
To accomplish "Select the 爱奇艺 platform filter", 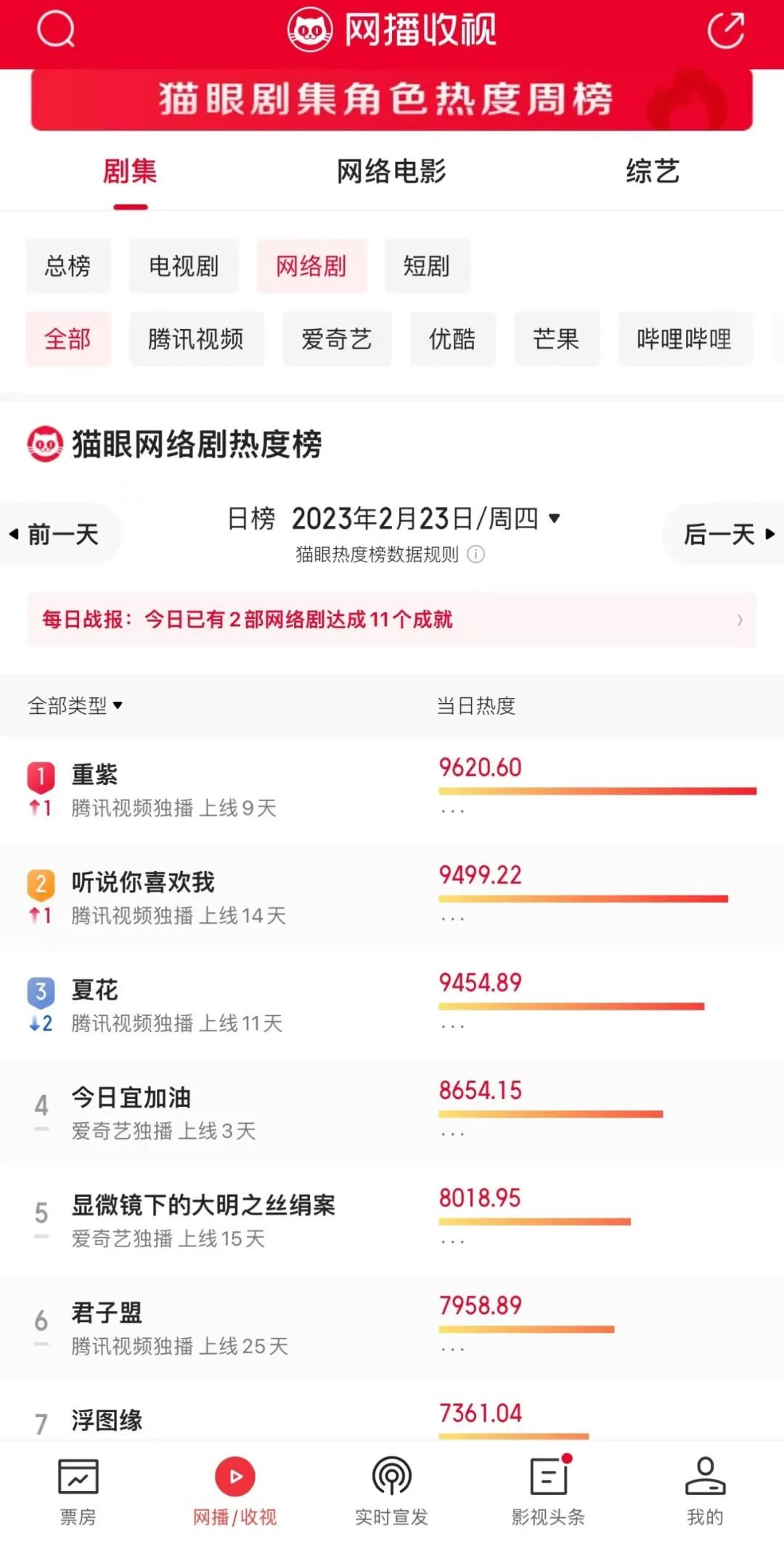I will (x=337, y=339).
